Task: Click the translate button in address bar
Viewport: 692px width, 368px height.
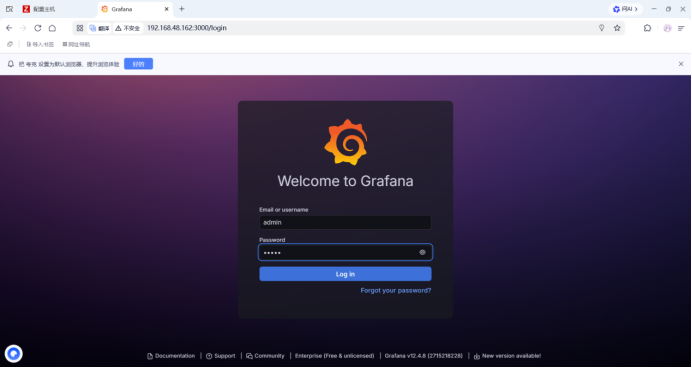Action: coord(99,28)
